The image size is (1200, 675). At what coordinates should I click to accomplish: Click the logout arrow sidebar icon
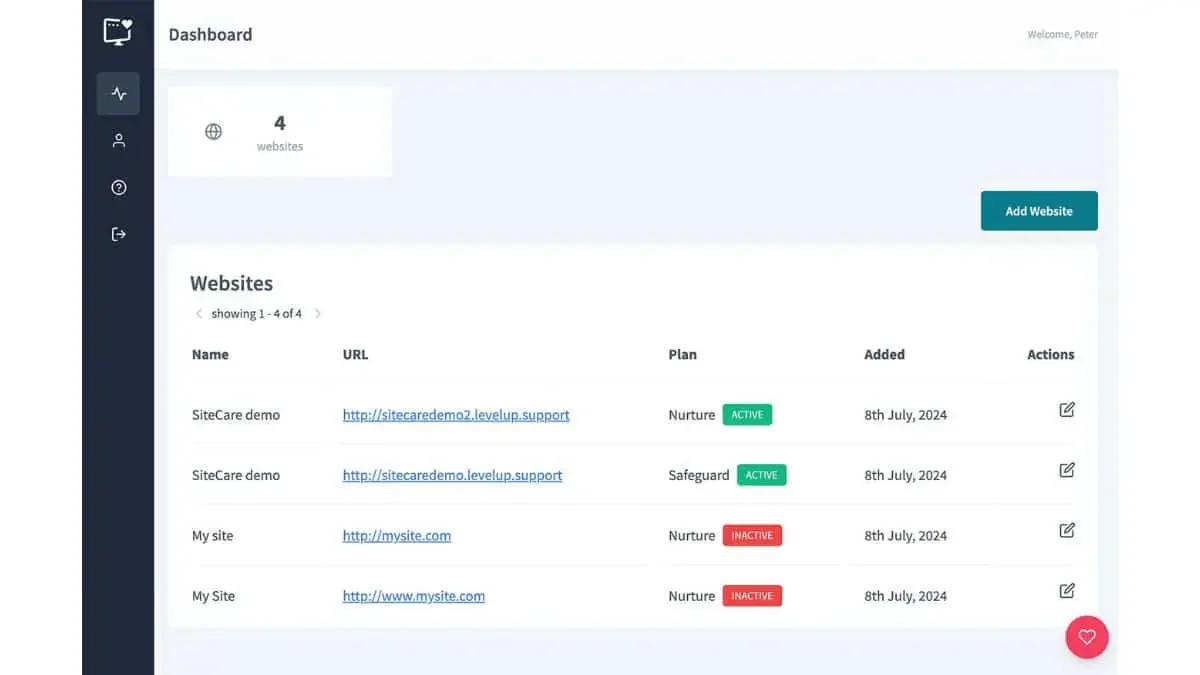click(118, 234)
